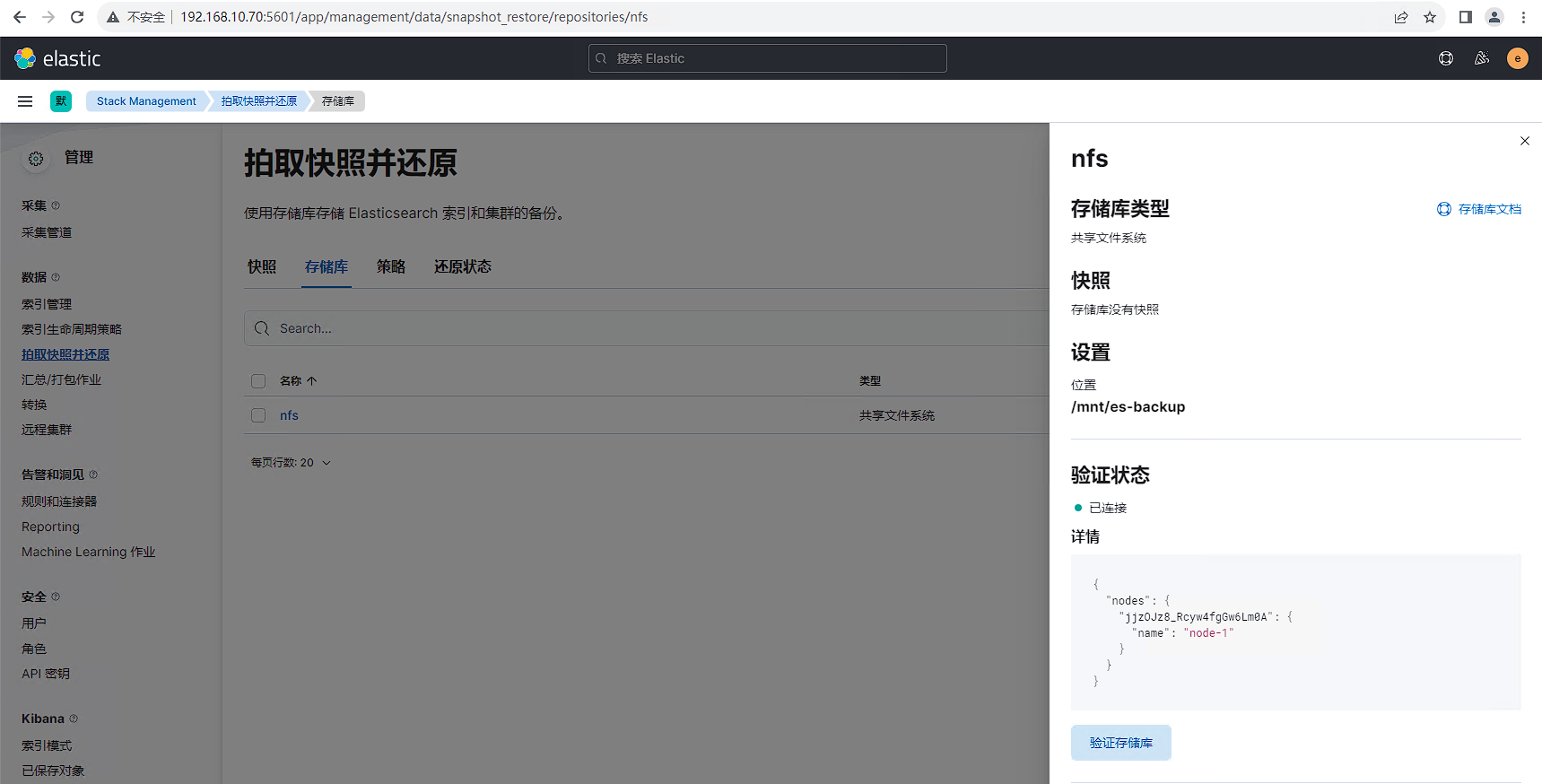
Task: Switch to the 策略 tab
Action: point(391,267)
